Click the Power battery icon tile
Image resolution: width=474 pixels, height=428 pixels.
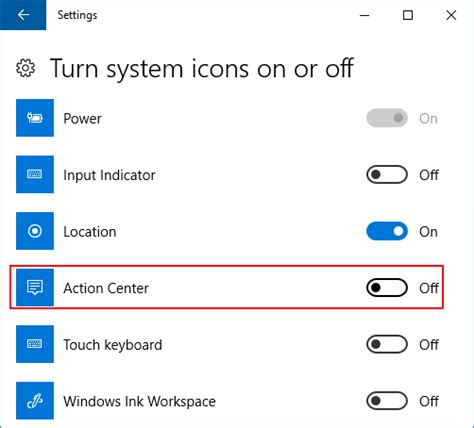[x=35, y=118]
